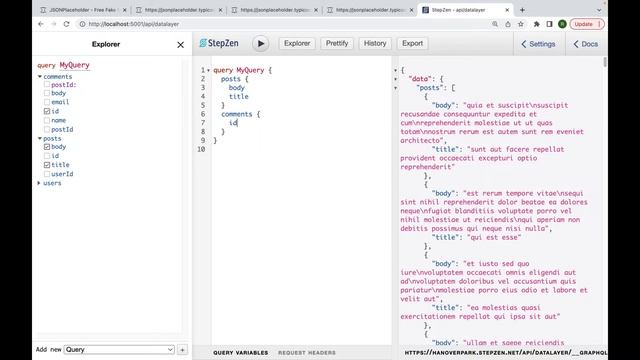Open the Add new Query dropdown
The width and height of the screenshot is (640, 360).
pyautogui.click(x=119, y=350)
